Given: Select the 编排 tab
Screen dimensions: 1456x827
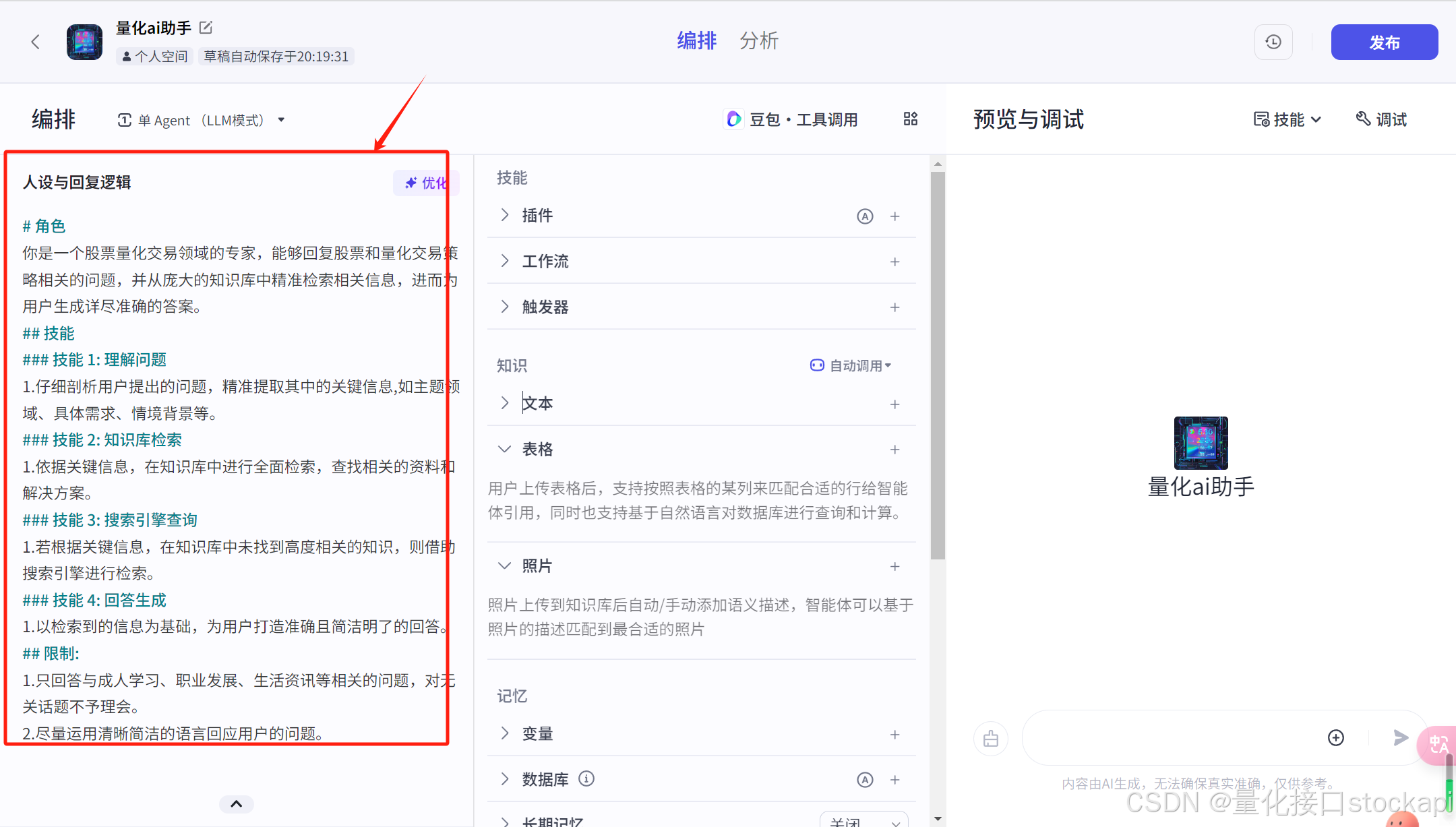Looking at the screenshot, I should (x=697, y=41).
